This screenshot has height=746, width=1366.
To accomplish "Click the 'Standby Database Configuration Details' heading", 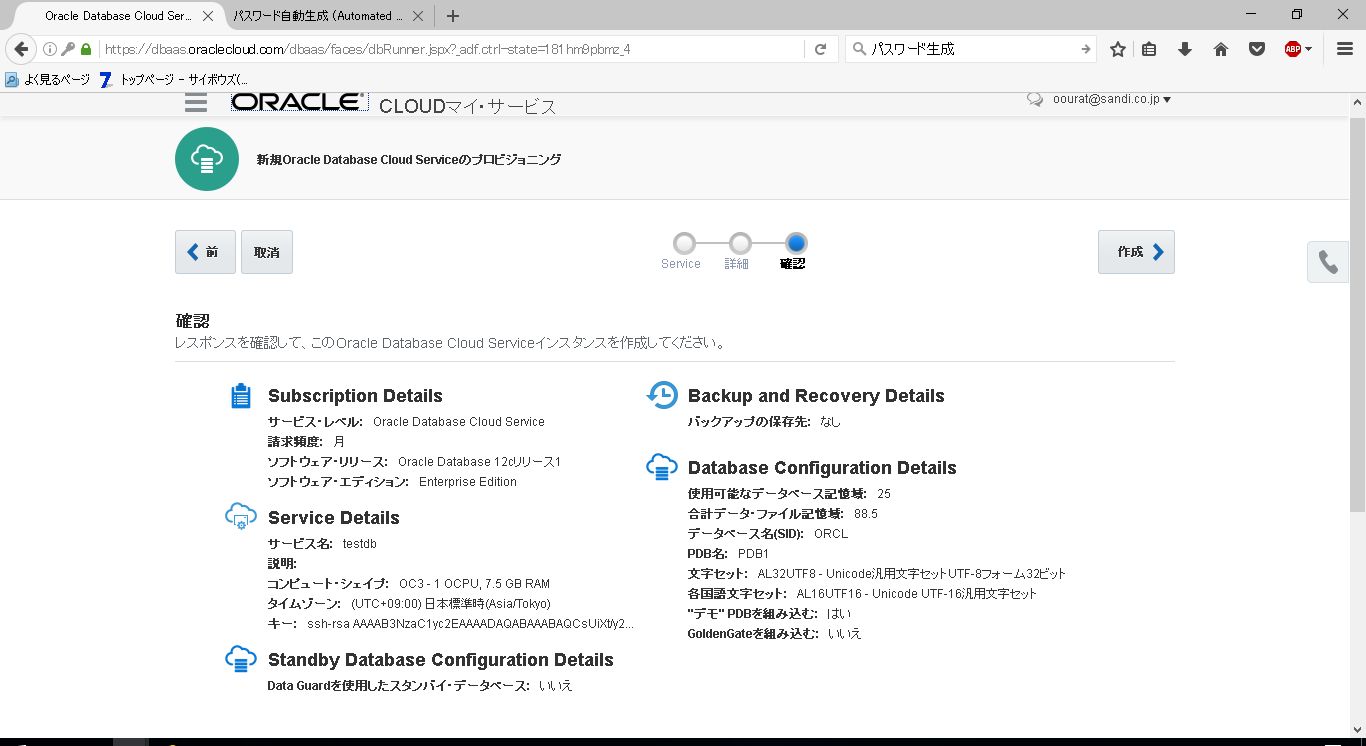I will [x=441, y=660].
